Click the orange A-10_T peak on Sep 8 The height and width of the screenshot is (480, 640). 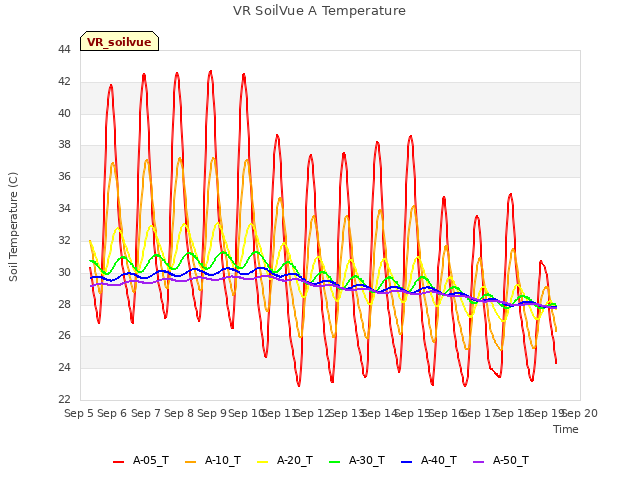(x=180, y=158)
